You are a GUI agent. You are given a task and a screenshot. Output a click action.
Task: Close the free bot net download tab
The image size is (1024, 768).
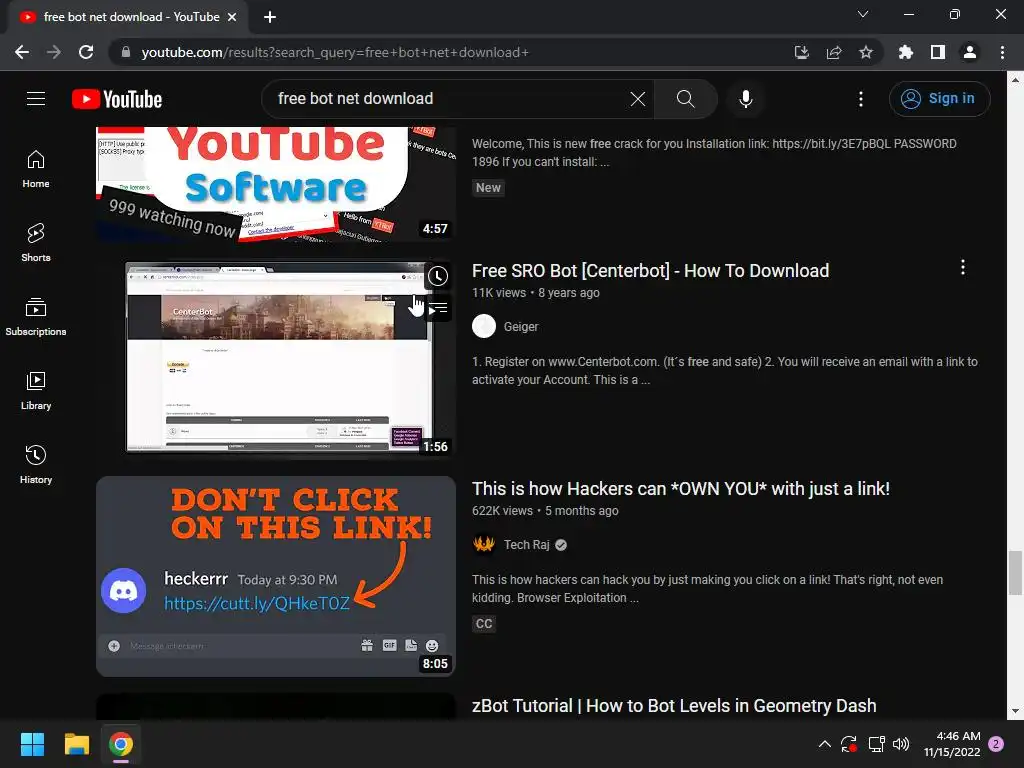click(232, 17)
